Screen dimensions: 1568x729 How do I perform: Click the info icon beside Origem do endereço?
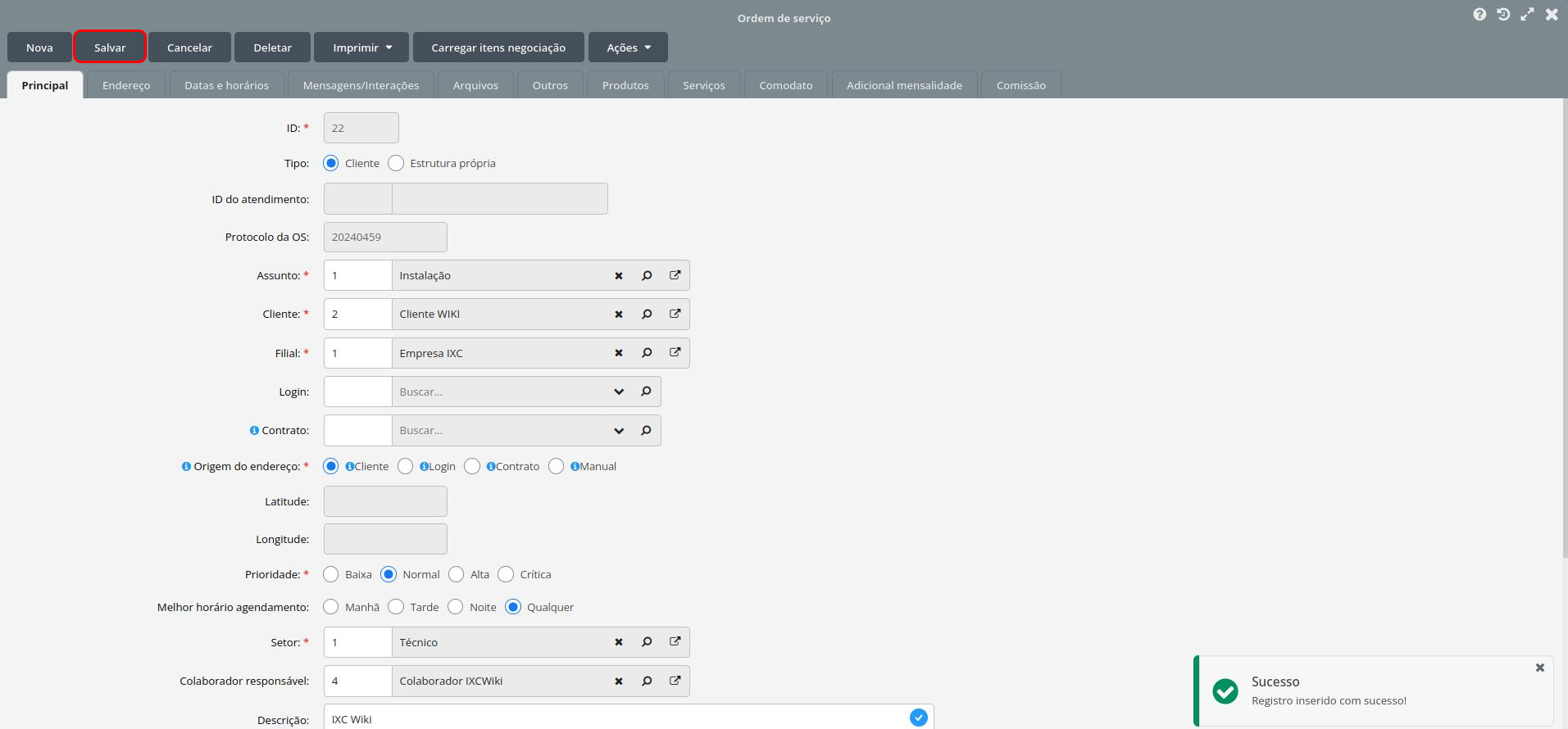pos(186,466)
